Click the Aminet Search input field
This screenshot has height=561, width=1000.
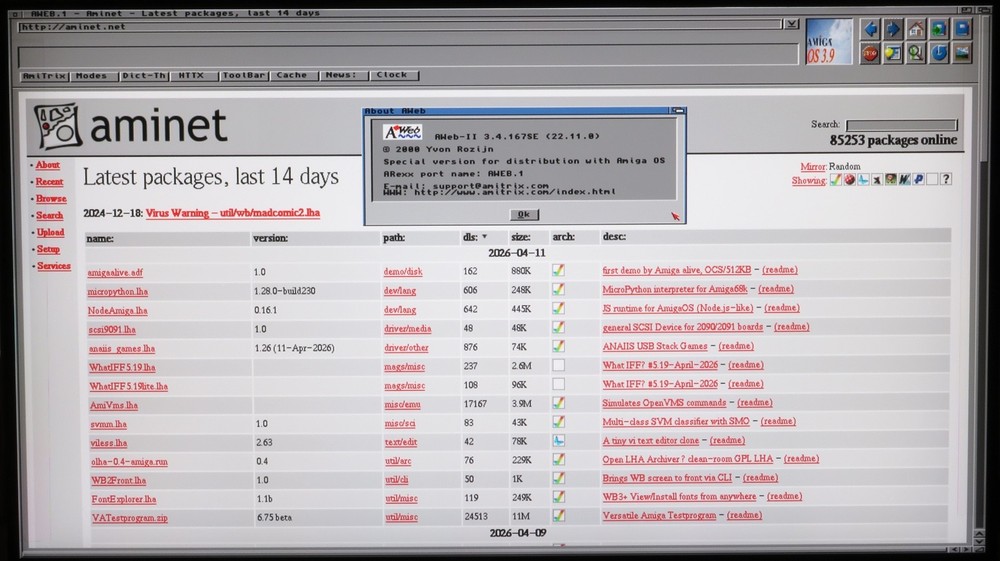(901, 125)
